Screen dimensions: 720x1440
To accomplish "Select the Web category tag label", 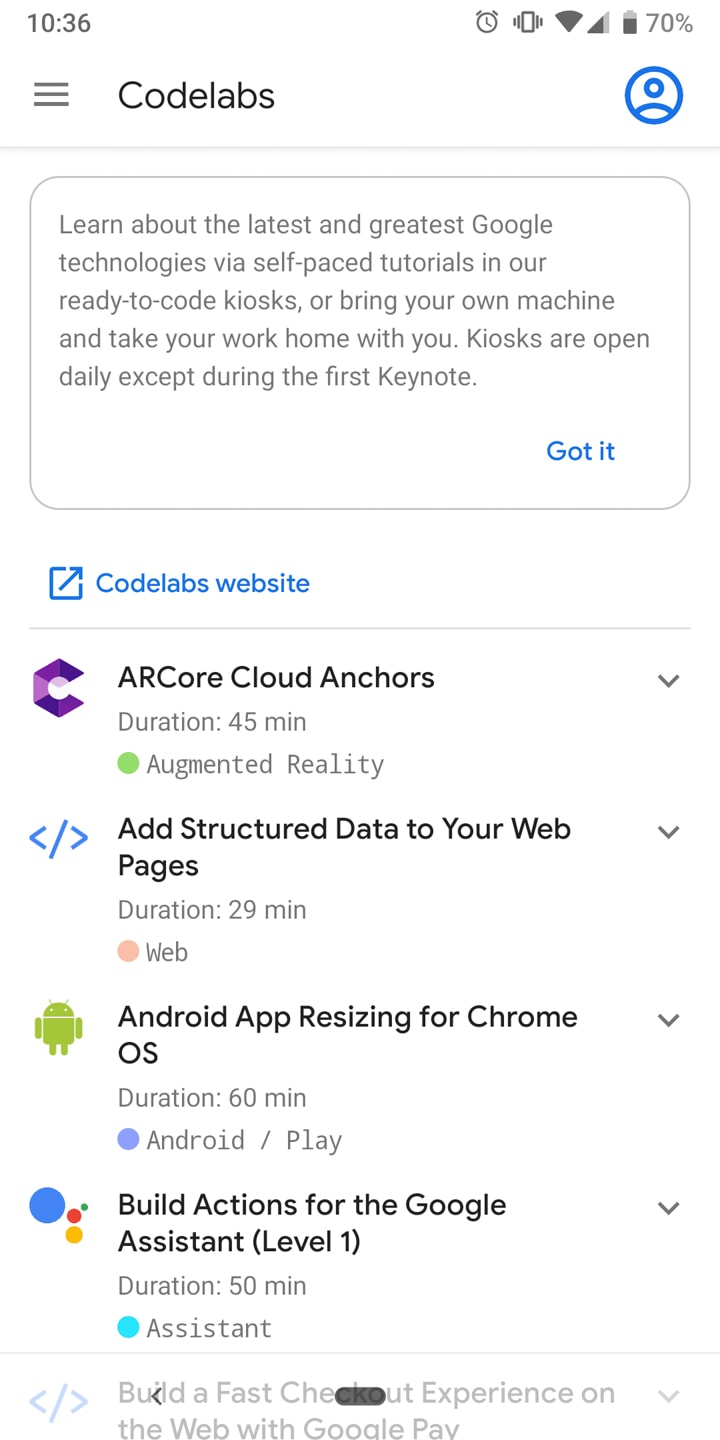I will [x=167, y=952].
